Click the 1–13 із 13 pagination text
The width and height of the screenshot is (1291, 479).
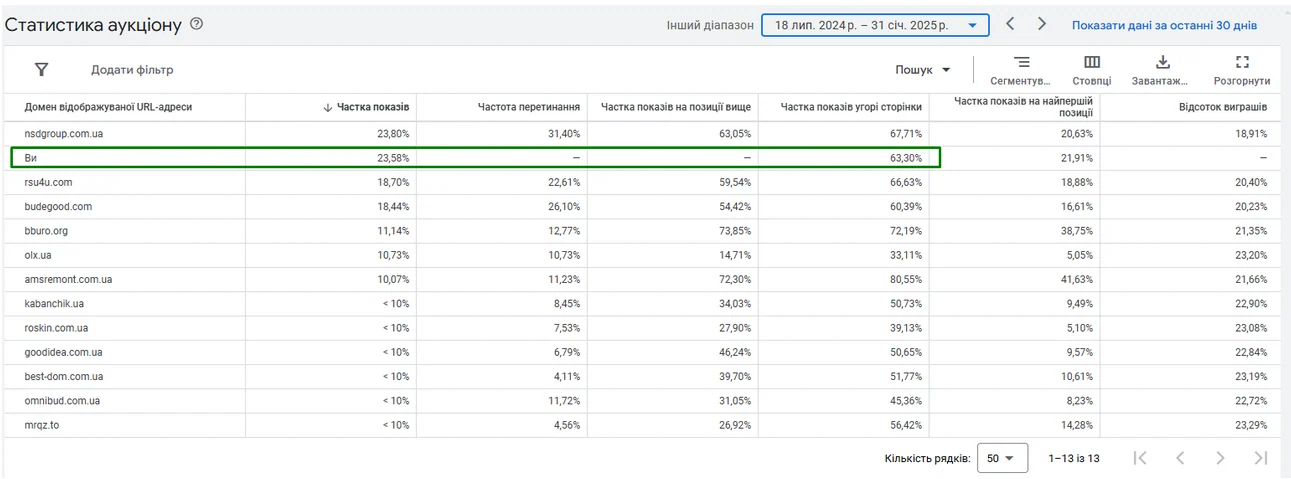[x=1074, y=458]
